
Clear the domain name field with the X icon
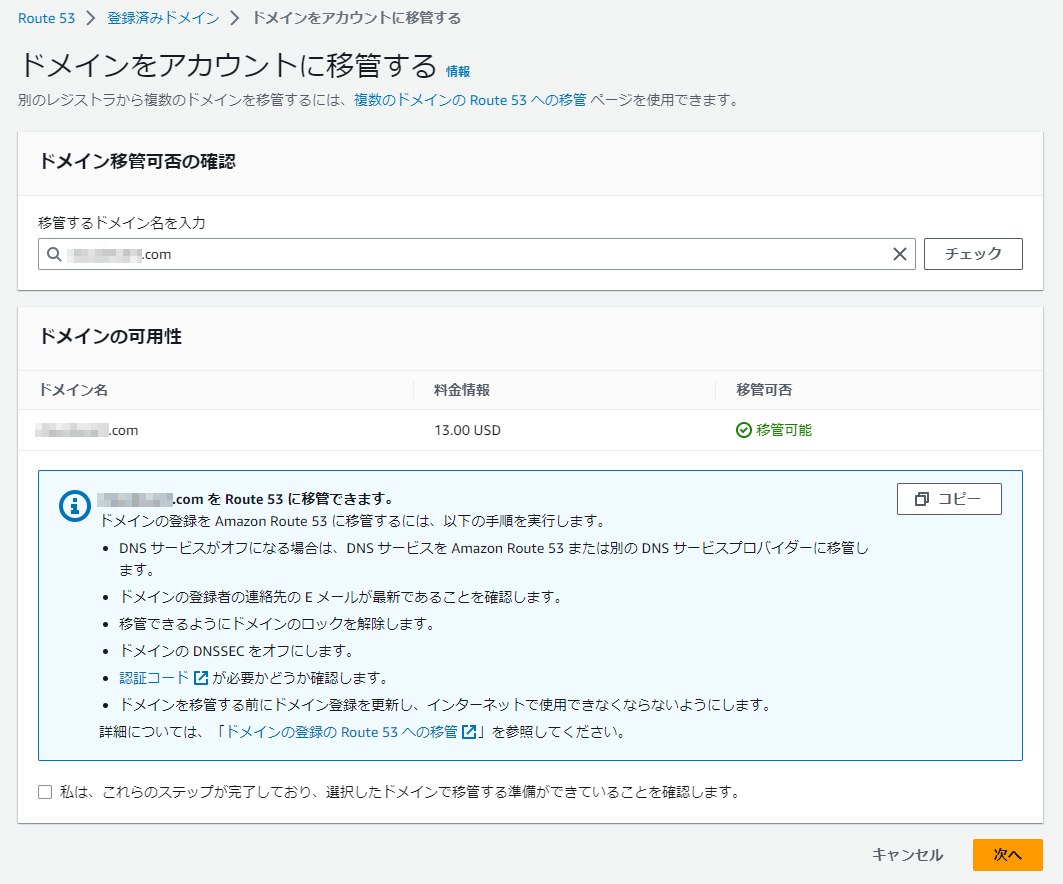[900, 254]
